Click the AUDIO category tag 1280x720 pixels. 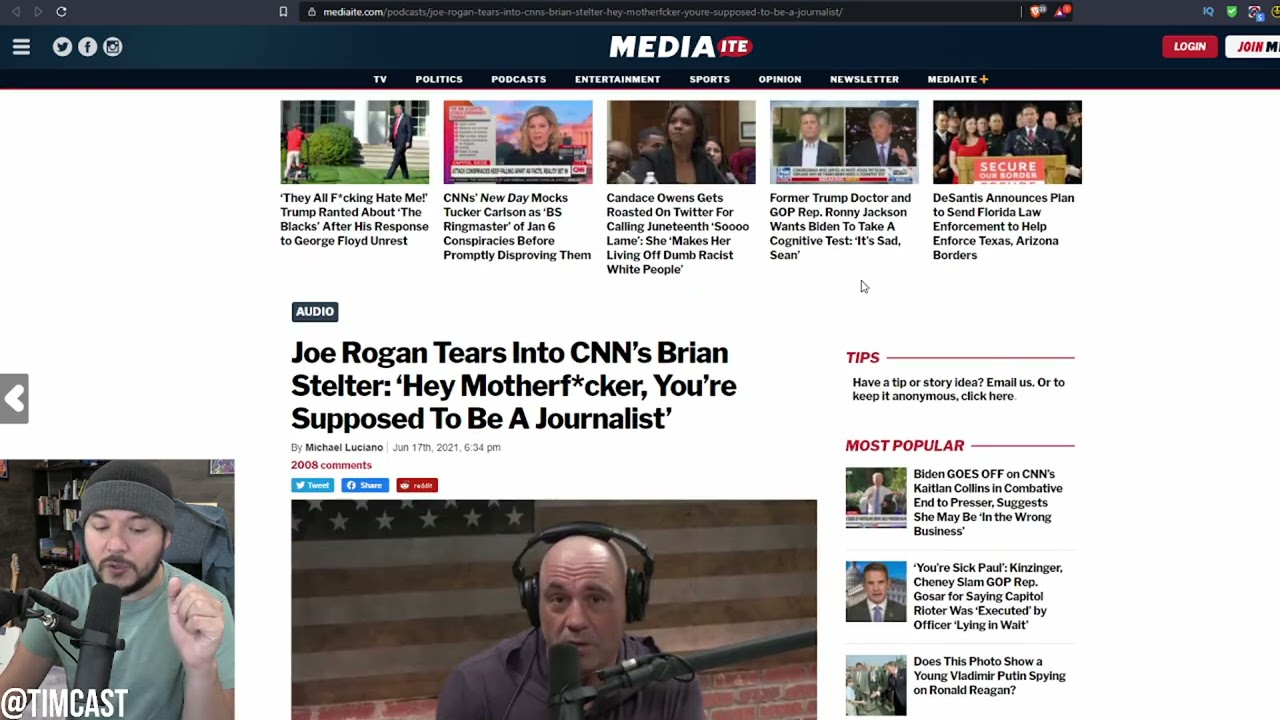315,312
